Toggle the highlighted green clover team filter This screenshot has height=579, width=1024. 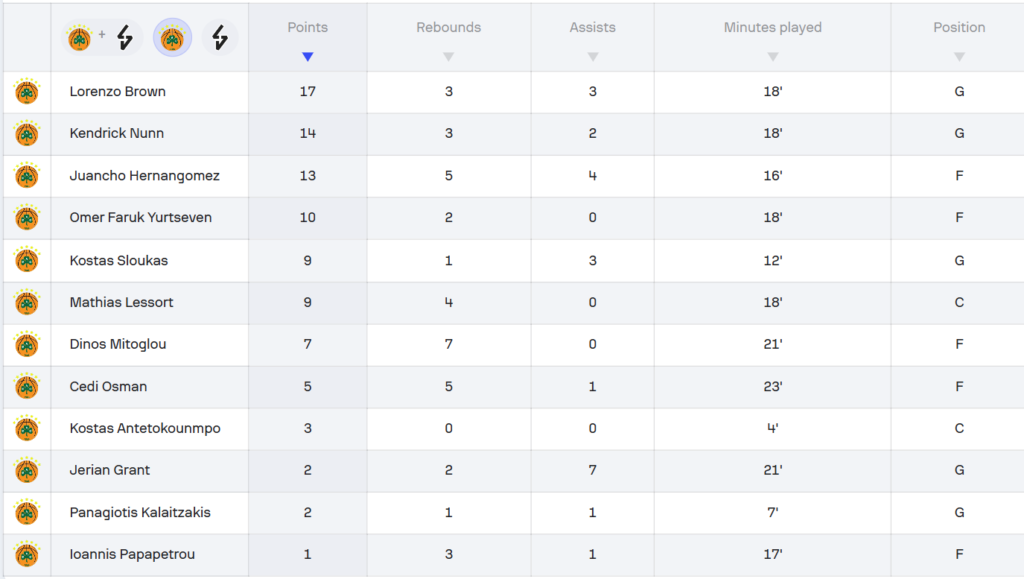click(x=172, y=38)
